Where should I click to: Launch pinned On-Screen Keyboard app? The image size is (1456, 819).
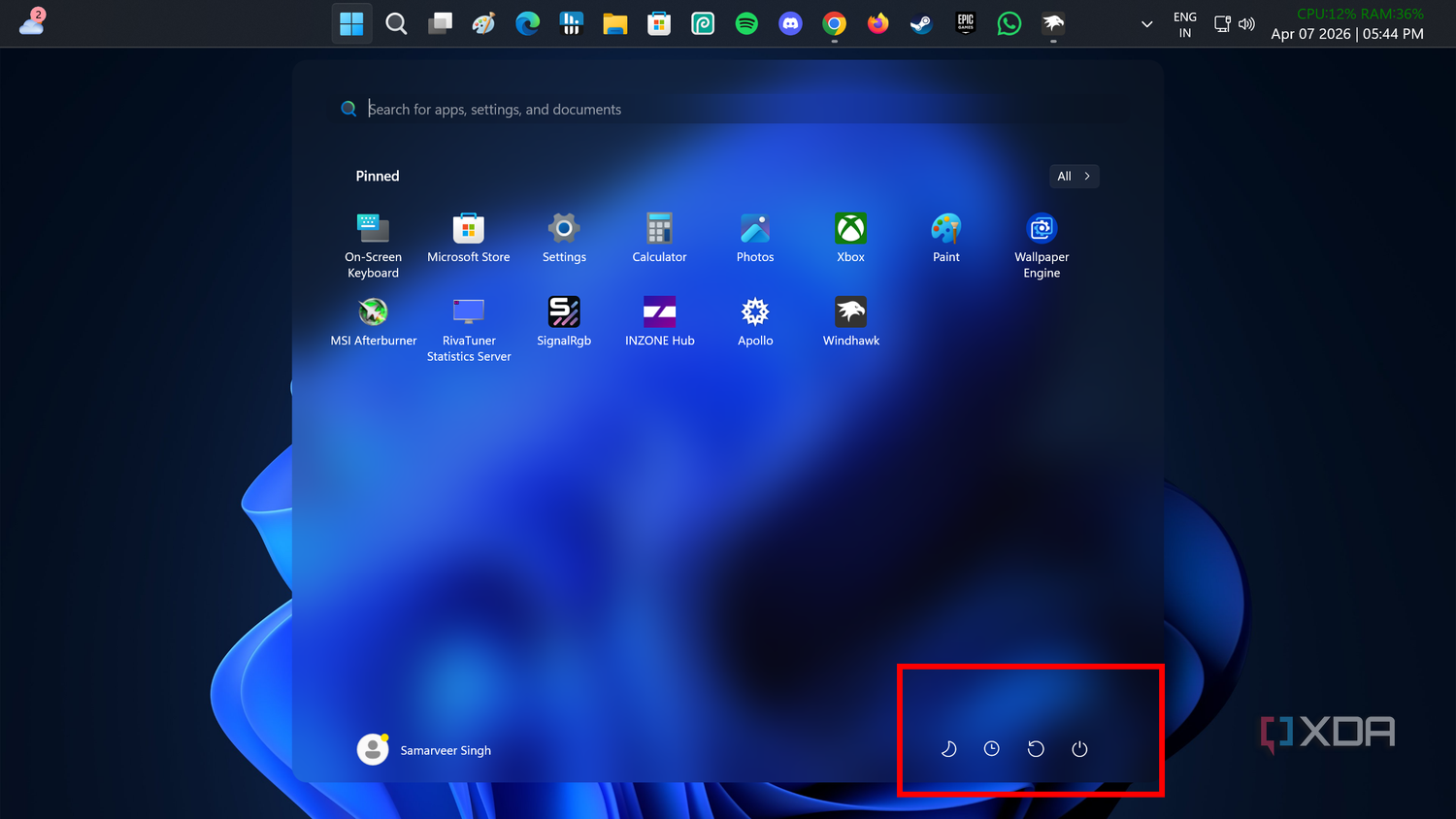coord(373,246)
